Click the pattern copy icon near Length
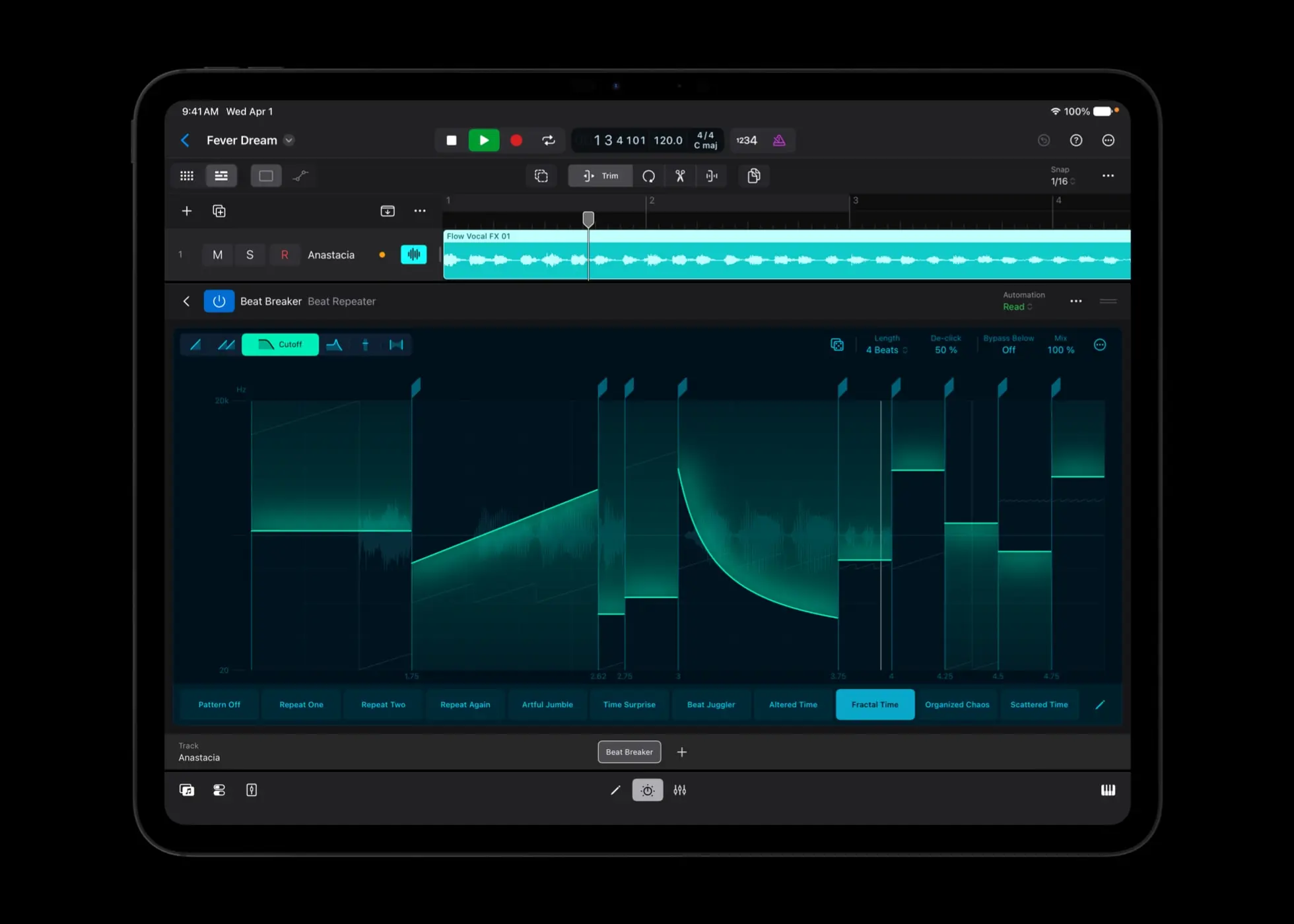The width and height of the screenshot is (1294, 924). (x=837, y=345)
